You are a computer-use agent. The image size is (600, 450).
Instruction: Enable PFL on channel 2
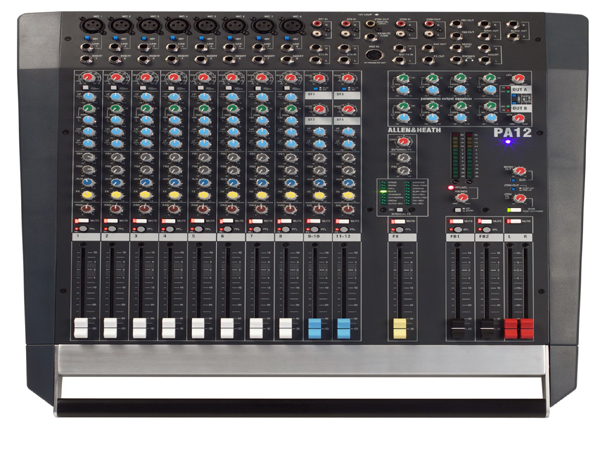(x=112, y=229)
